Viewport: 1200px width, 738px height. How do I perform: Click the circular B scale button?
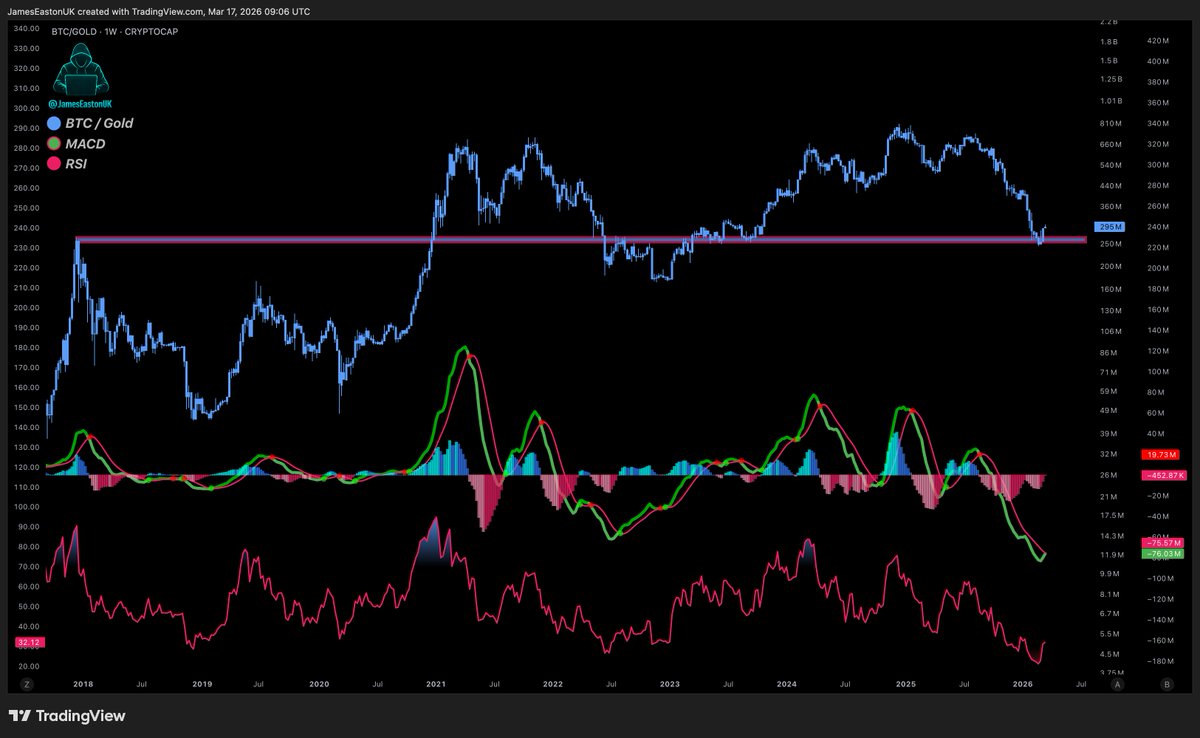pyautogui.click(x=1167, y=685)
